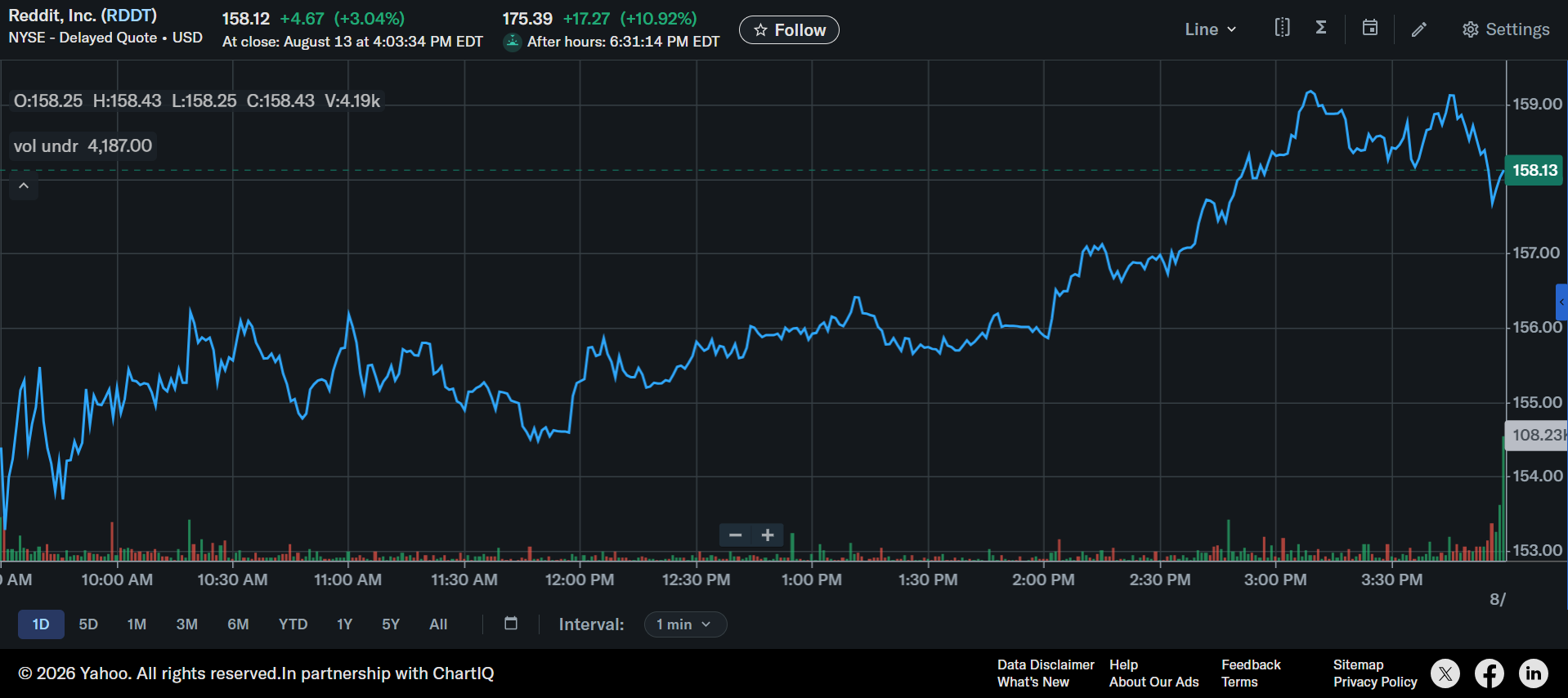Open the indicators sigma icon

coord(1321,28)
